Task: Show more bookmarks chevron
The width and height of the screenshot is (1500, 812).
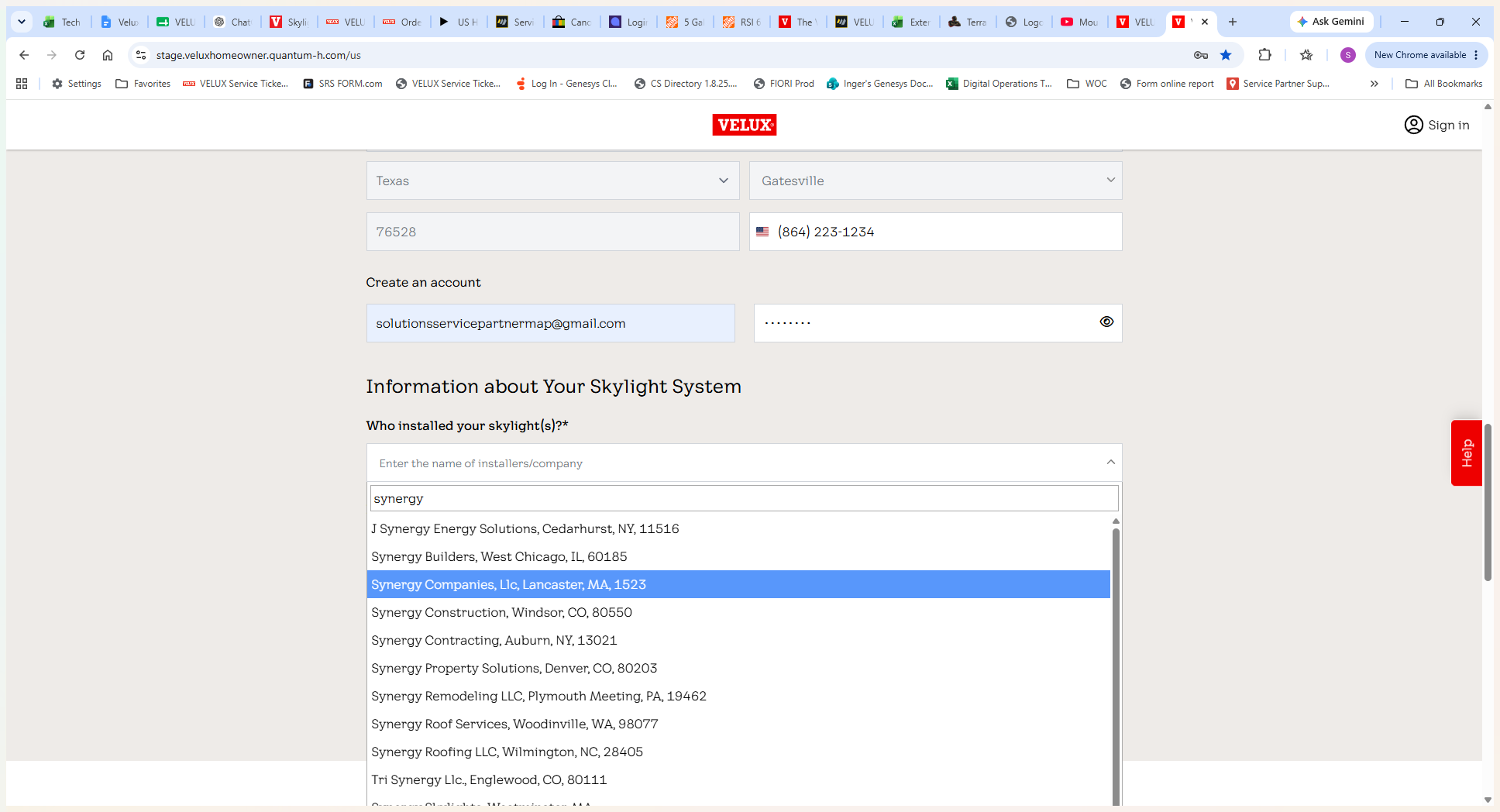Action: (1374, 84)
